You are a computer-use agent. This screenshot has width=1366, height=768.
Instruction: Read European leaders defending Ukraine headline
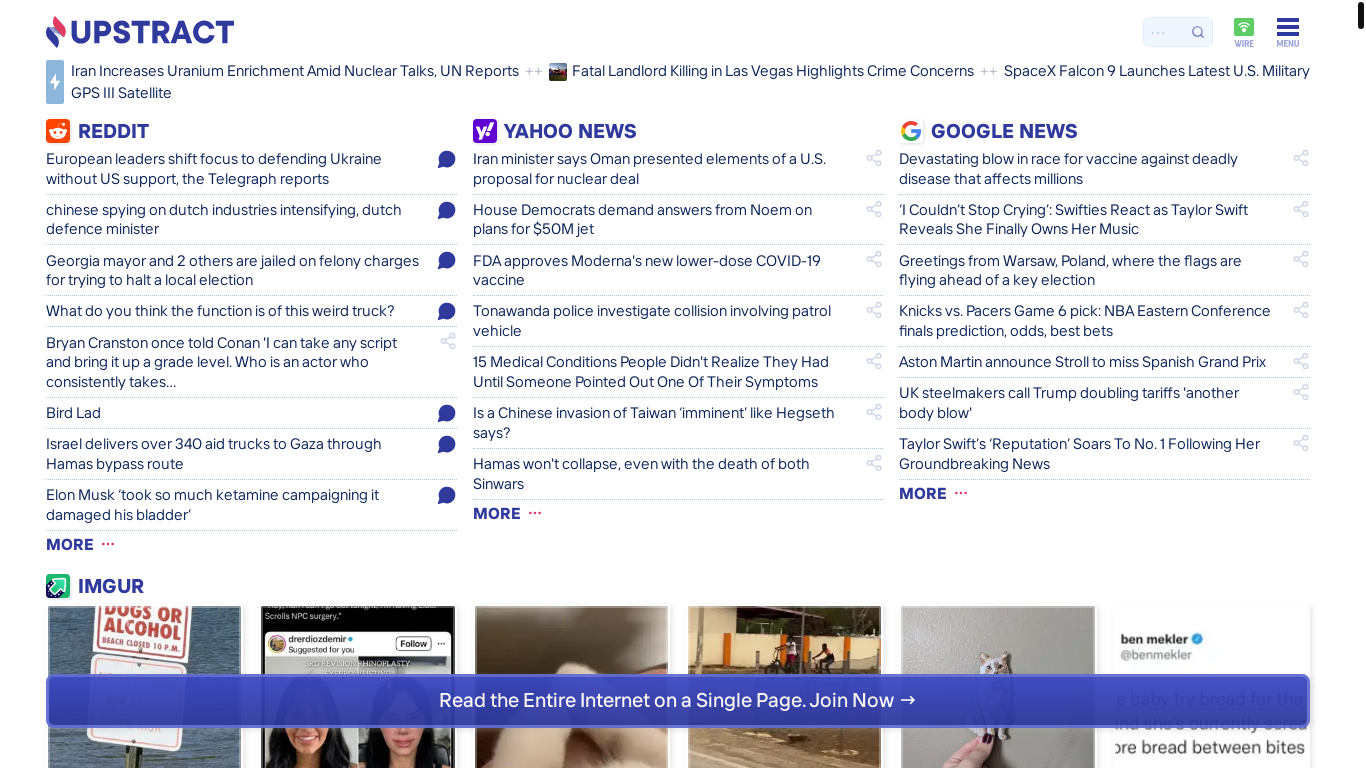[214, 169]
